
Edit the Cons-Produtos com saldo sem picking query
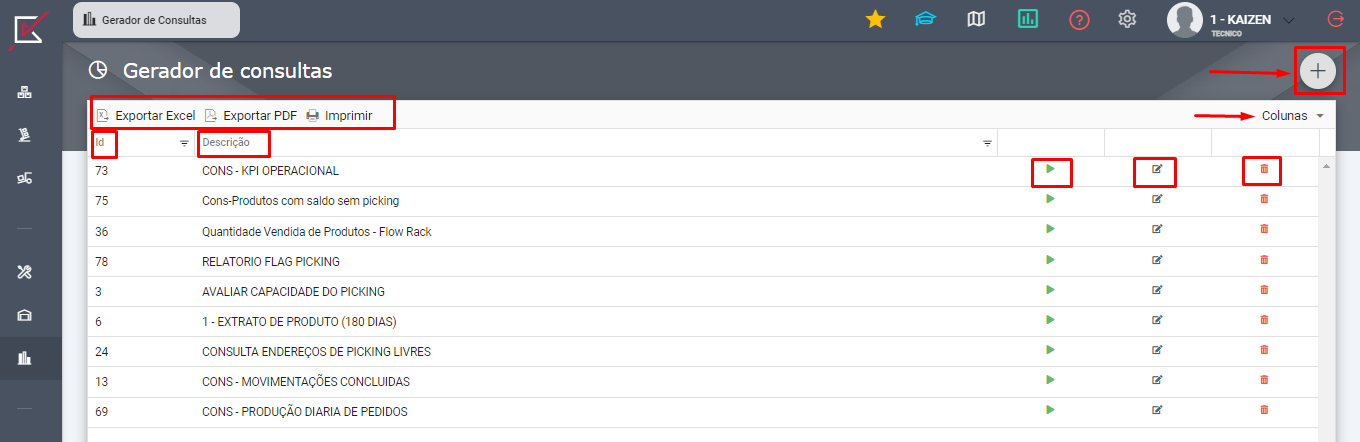tap(1157, 200)
